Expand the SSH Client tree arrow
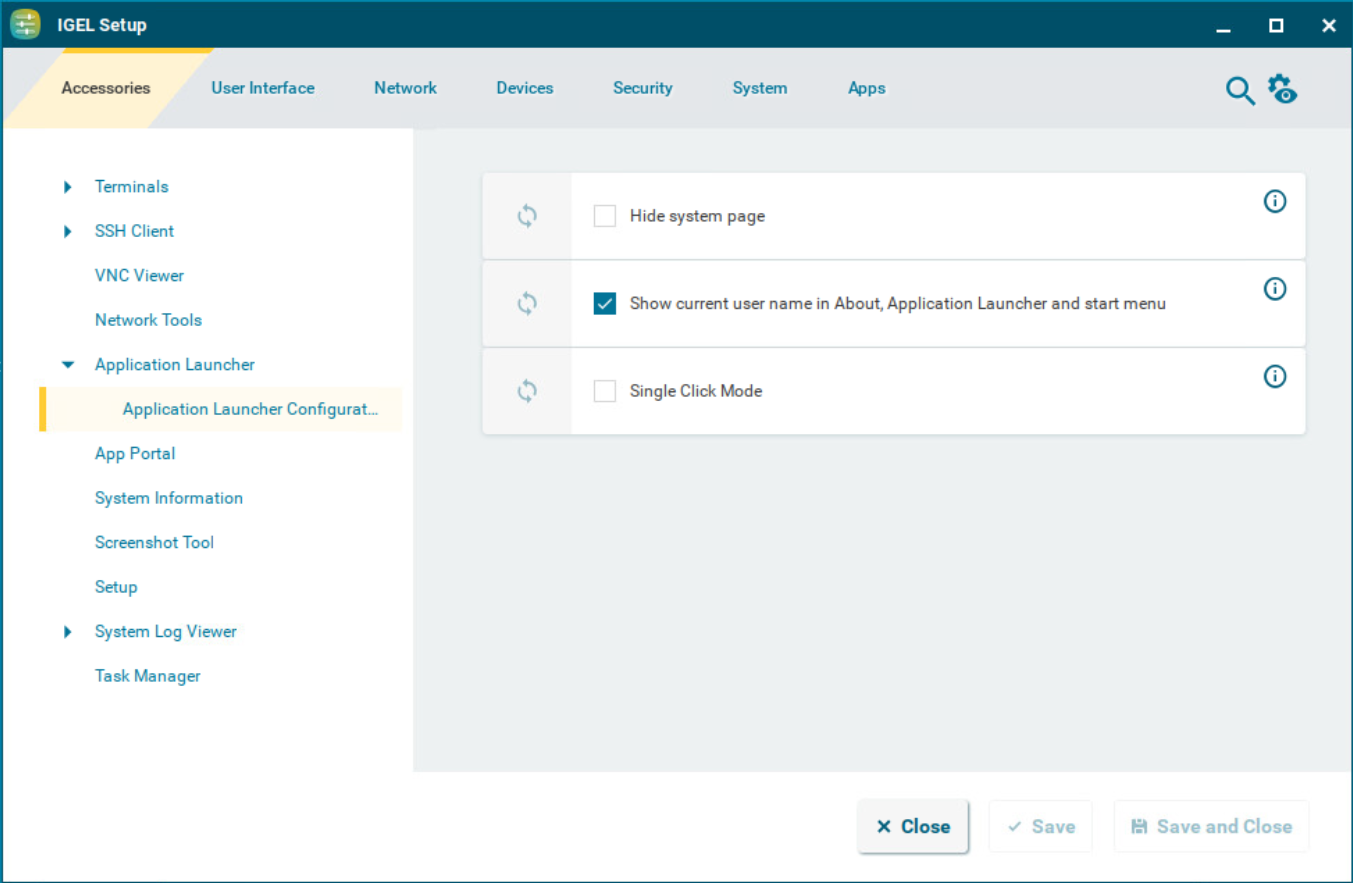The width and height of the screenshot is (1353, 883). (68, 231)
